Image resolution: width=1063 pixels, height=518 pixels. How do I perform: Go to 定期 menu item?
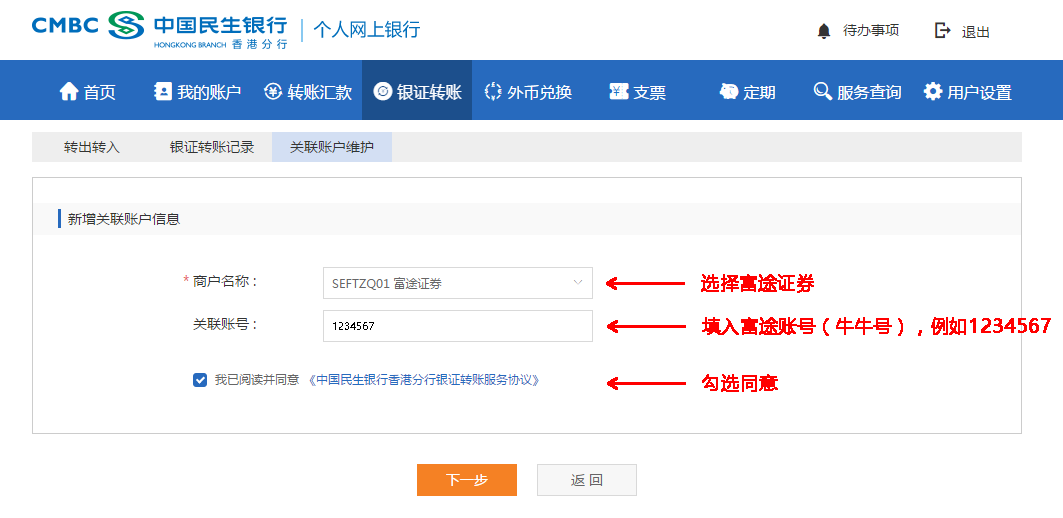[747, 92]
